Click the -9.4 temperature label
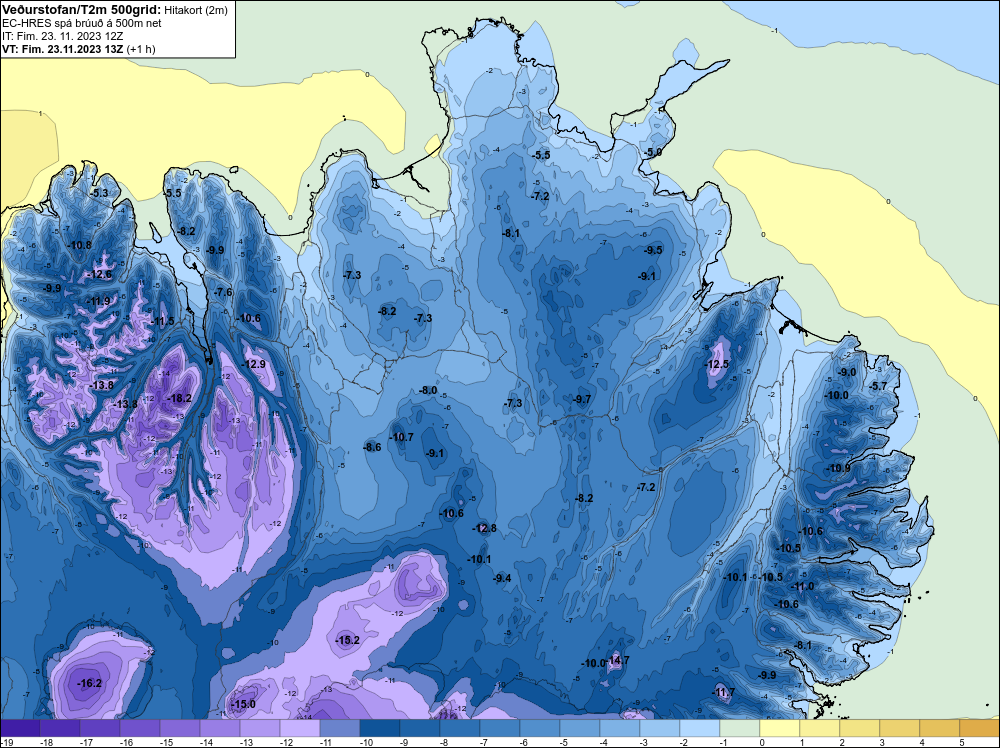The image size is (1000, 748). [x=502, y=578]
